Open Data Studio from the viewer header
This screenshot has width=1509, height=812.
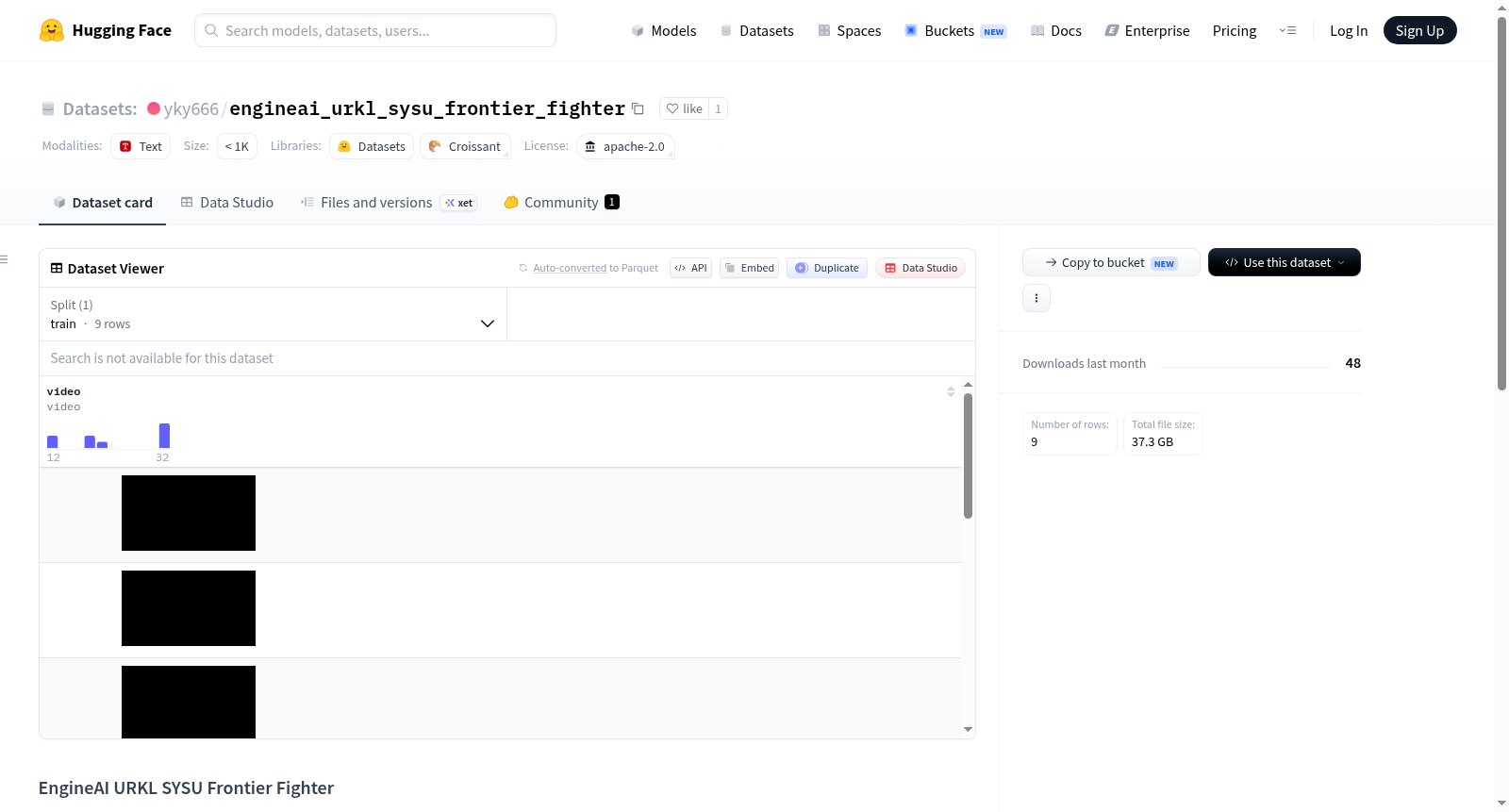(920, 268)
